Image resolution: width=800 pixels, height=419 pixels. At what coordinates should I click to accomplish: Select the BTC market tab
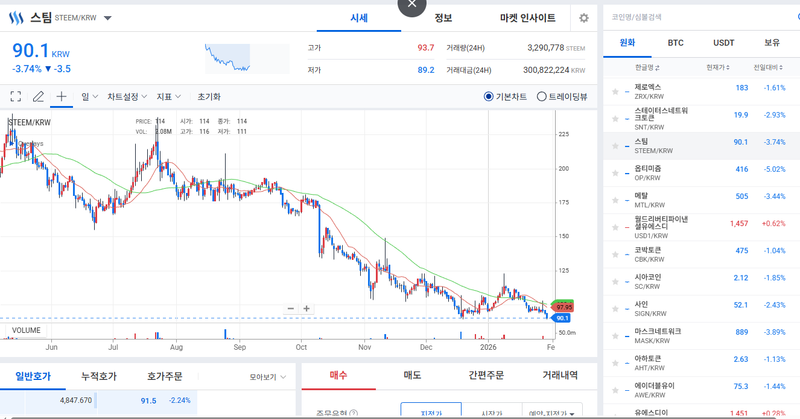(676, 43)
